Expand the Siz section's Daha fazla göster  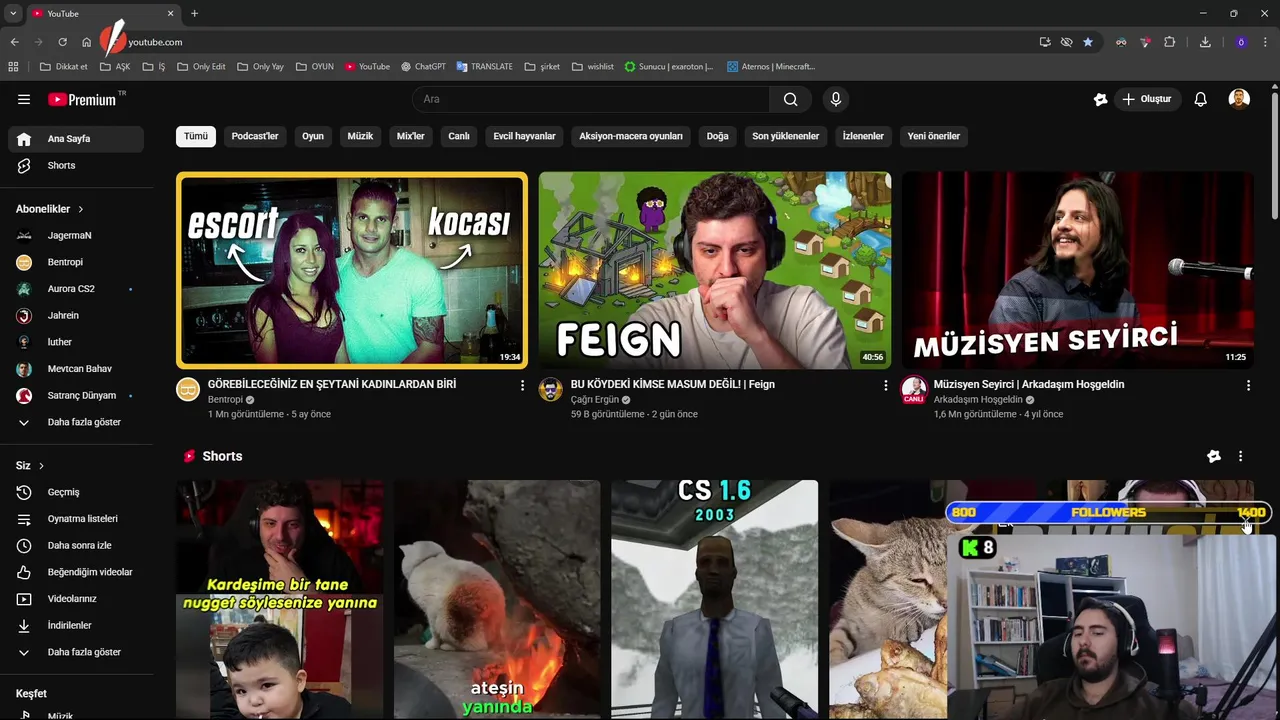point(76,652)
